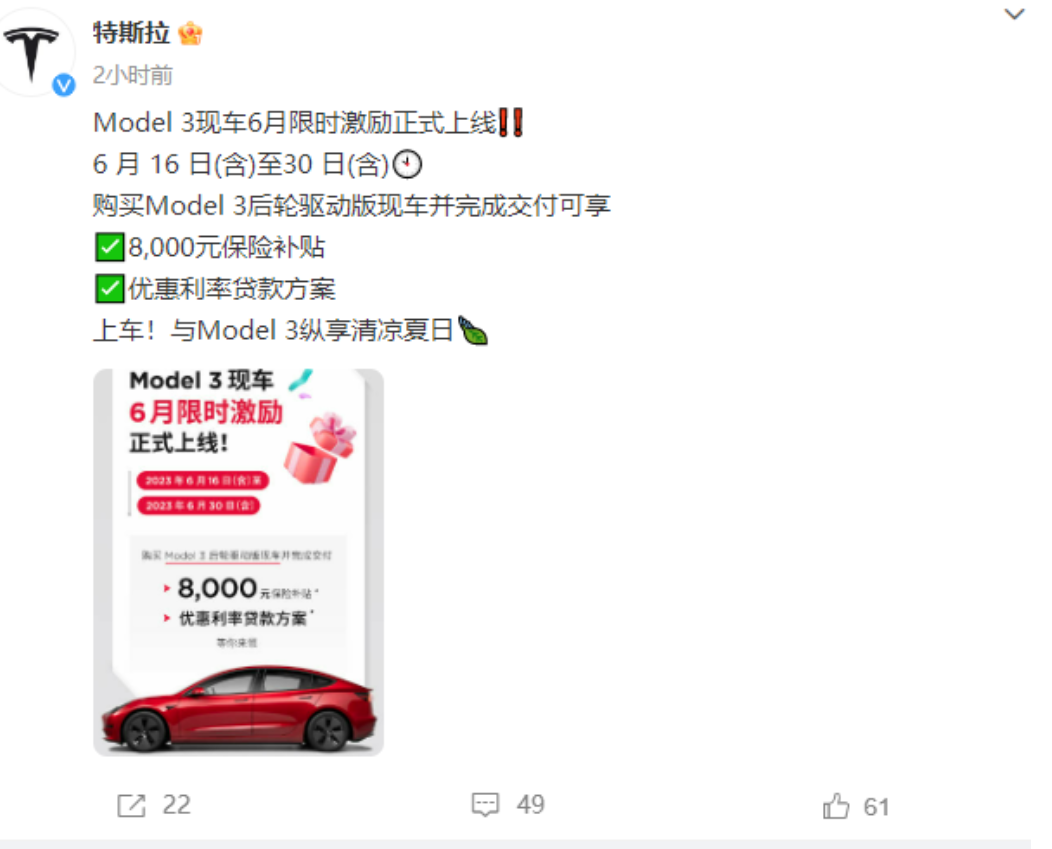The image size is (1052, 849).
Task: Click the repost count 22
Action: [x=177, y=805]
